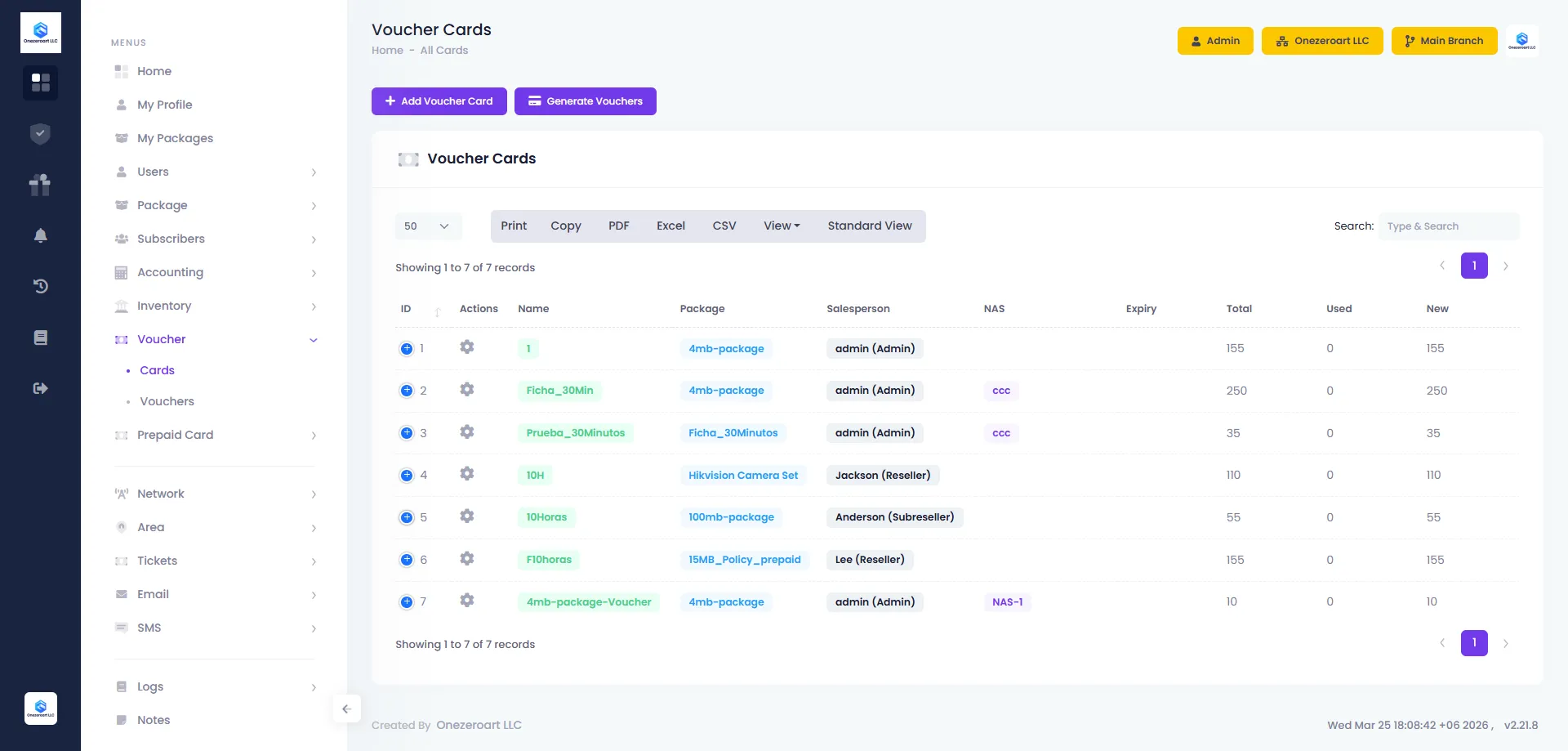Image resolution: width=1568 pixels, height=751 pixels.
Task: Click the history clock icon in left rail
Action: pos(40,286)
